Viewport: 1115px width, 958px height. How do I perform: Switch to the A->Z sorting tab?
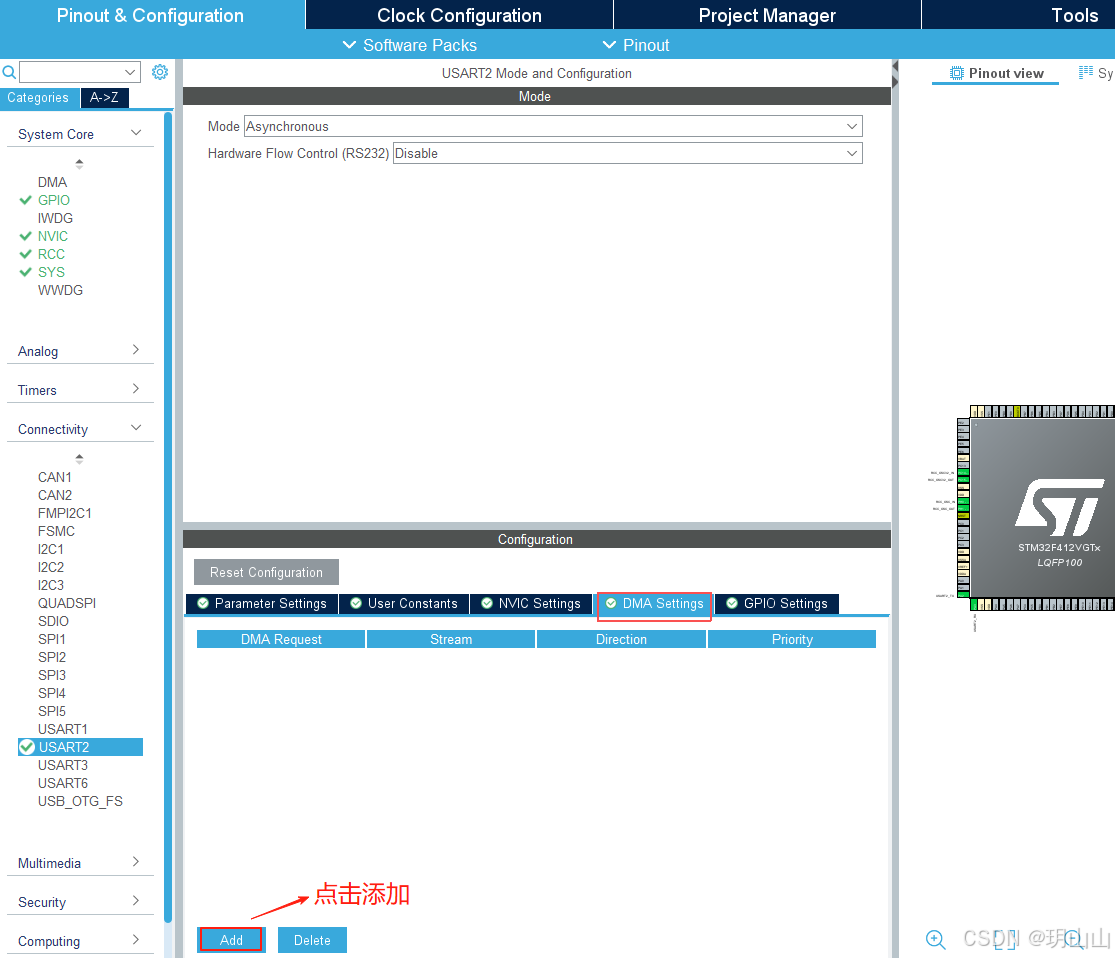pyautogui.click(x=105, y=97)
